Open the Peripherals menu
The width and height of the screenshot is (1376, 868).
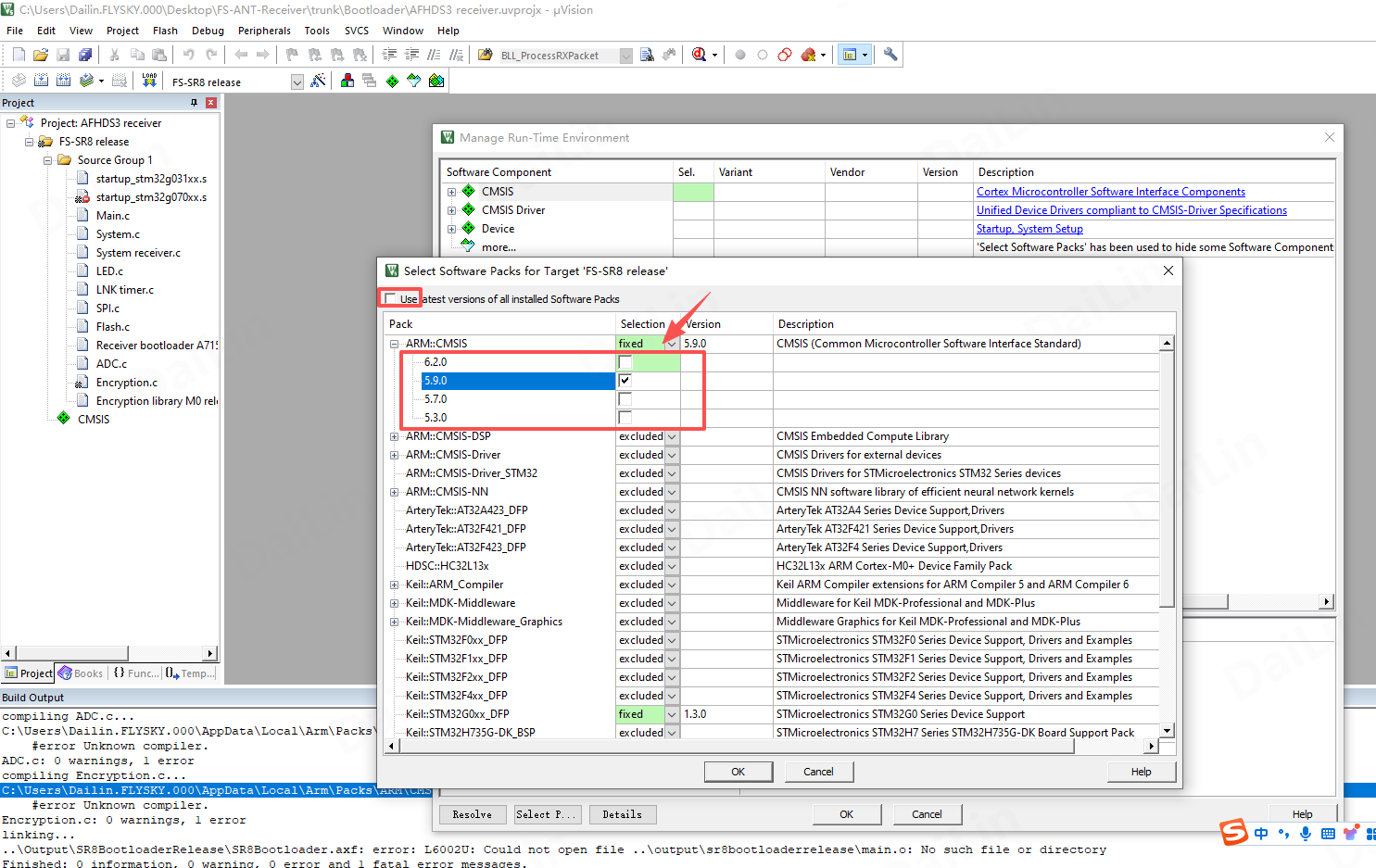264,31
